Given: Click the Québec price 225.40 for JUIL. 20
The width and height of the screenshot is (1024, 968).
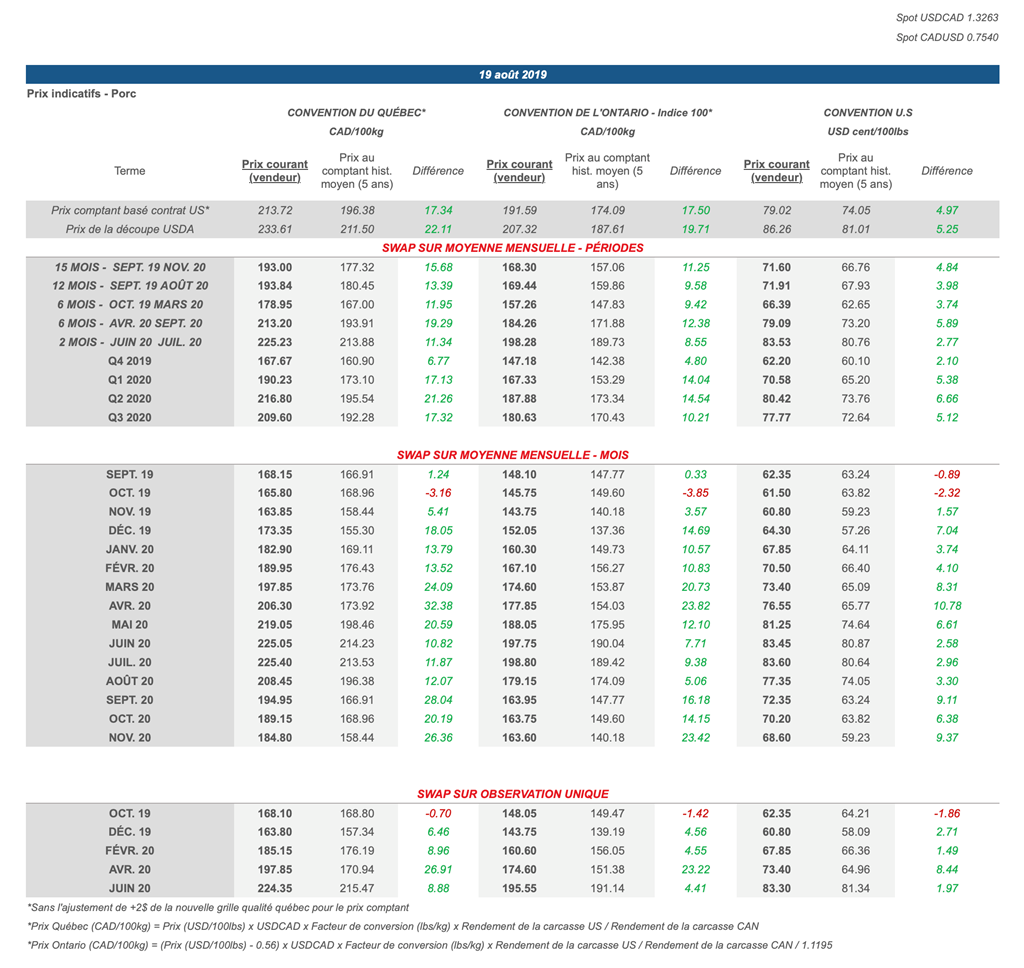Looking at the screenshot, I should [x=275, y=662].
